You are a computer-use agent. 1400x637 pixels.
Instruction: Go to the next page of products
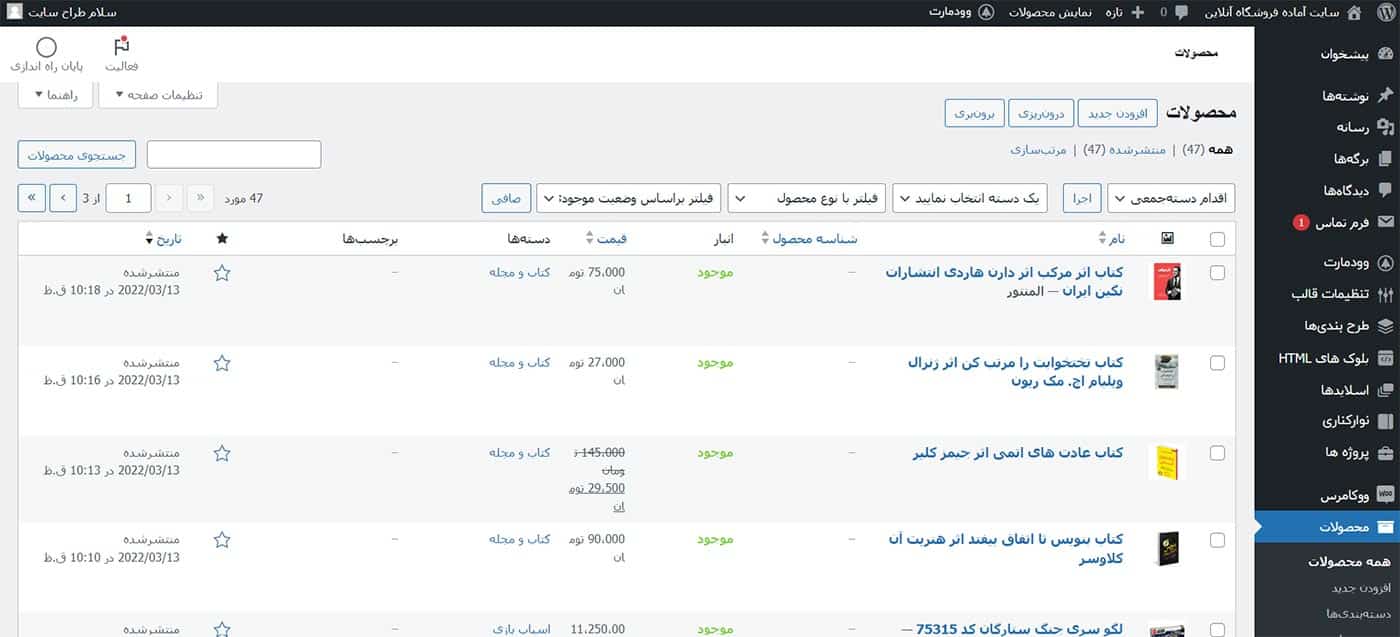64,198
